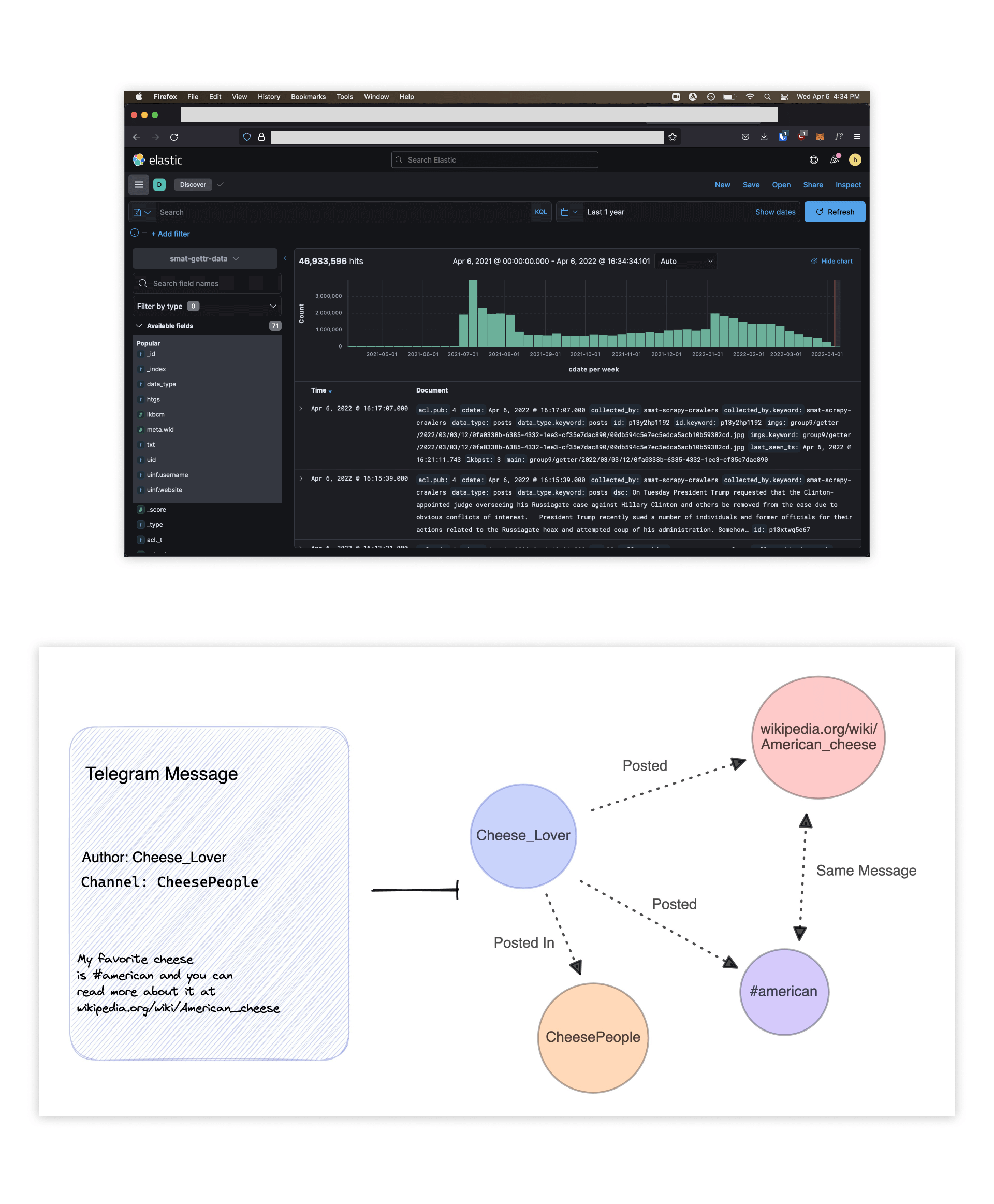Open the chevron next to Discover breadcrumb
This screenshot has height=1204, width=994.
point(221,184)
